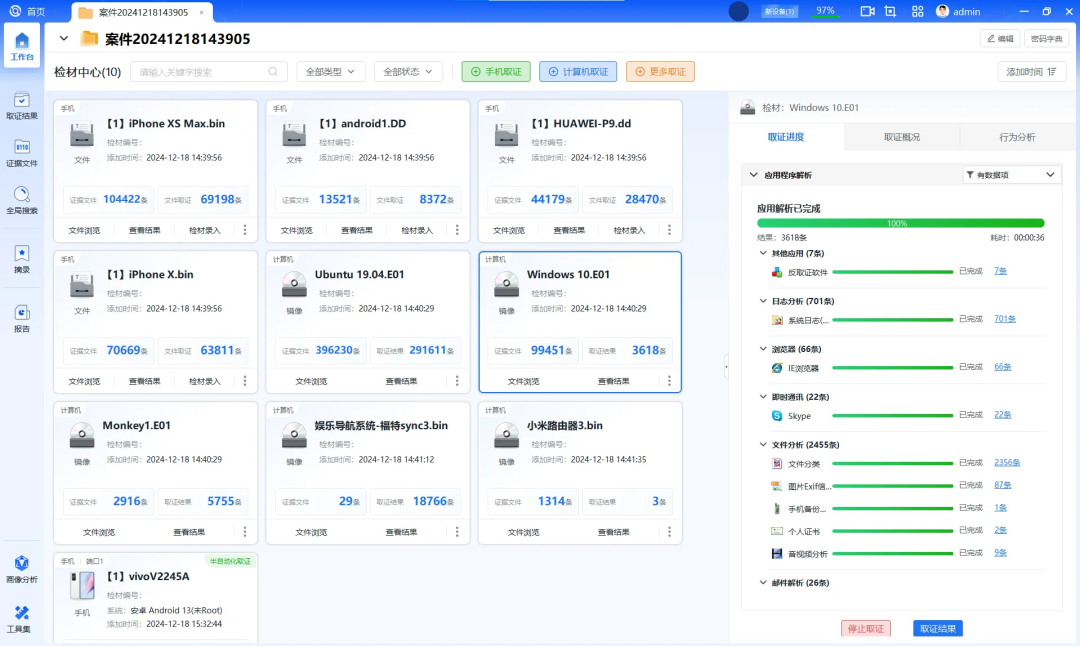
Task: Open the more options menu on Monkey1.E01 card
Action: click(245, 532)
